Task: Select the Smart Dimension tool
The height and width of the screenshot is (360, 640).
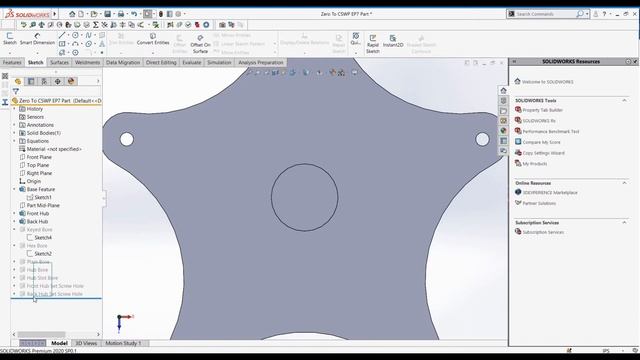Action: 37,39
